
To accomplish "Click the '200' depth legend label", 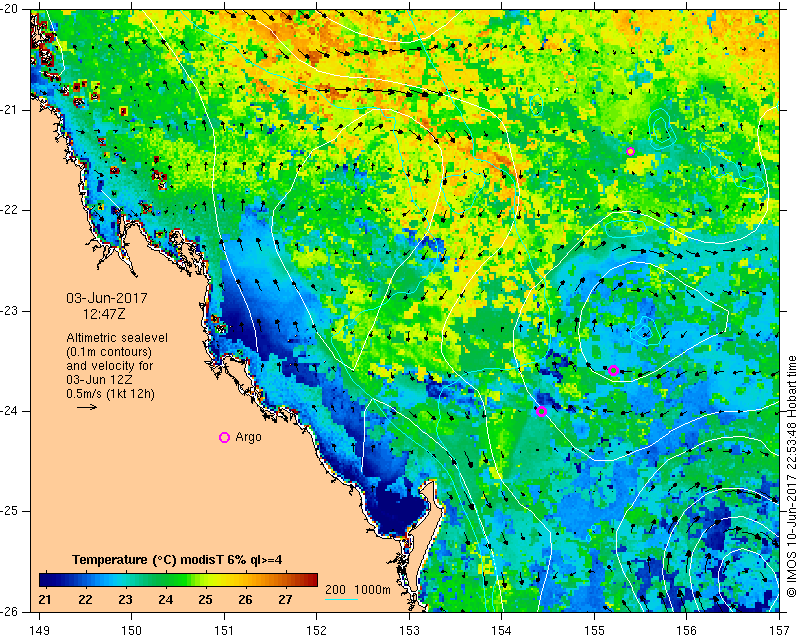I will point(335,589).
